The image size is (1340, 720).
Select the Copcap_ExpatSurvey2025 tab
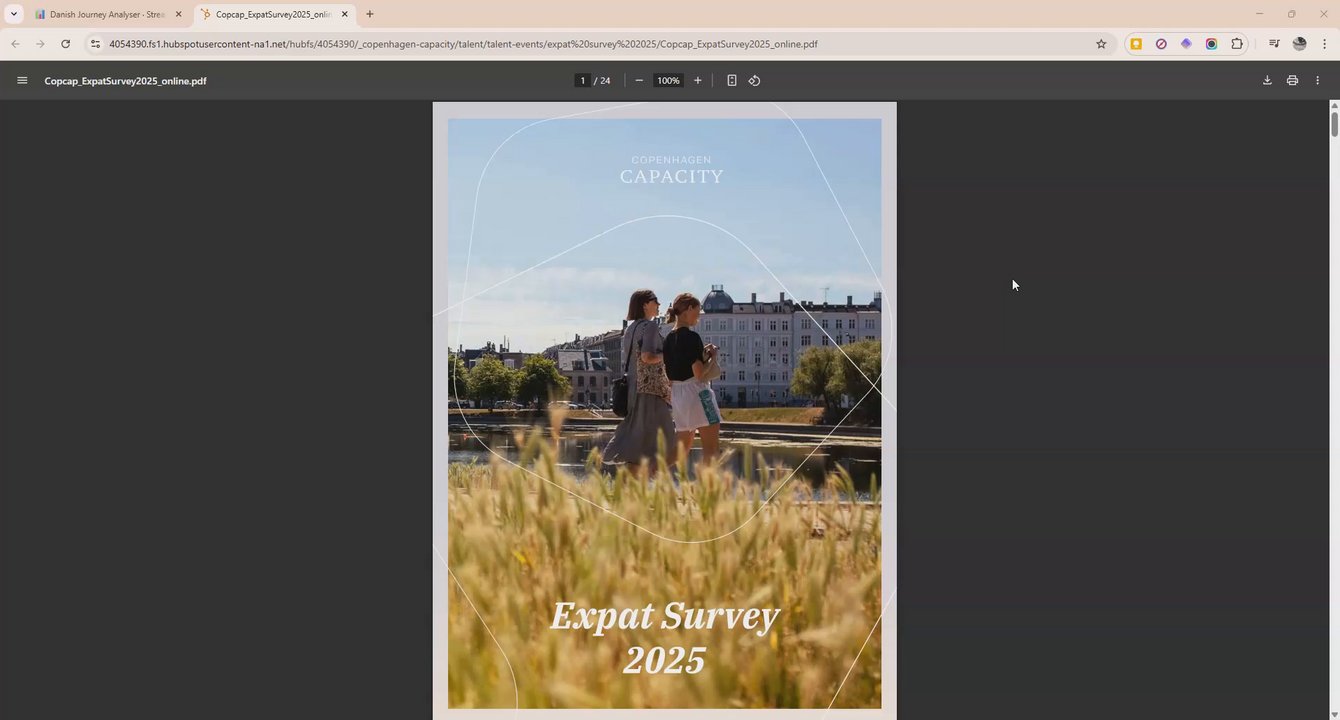pos(272,14)
